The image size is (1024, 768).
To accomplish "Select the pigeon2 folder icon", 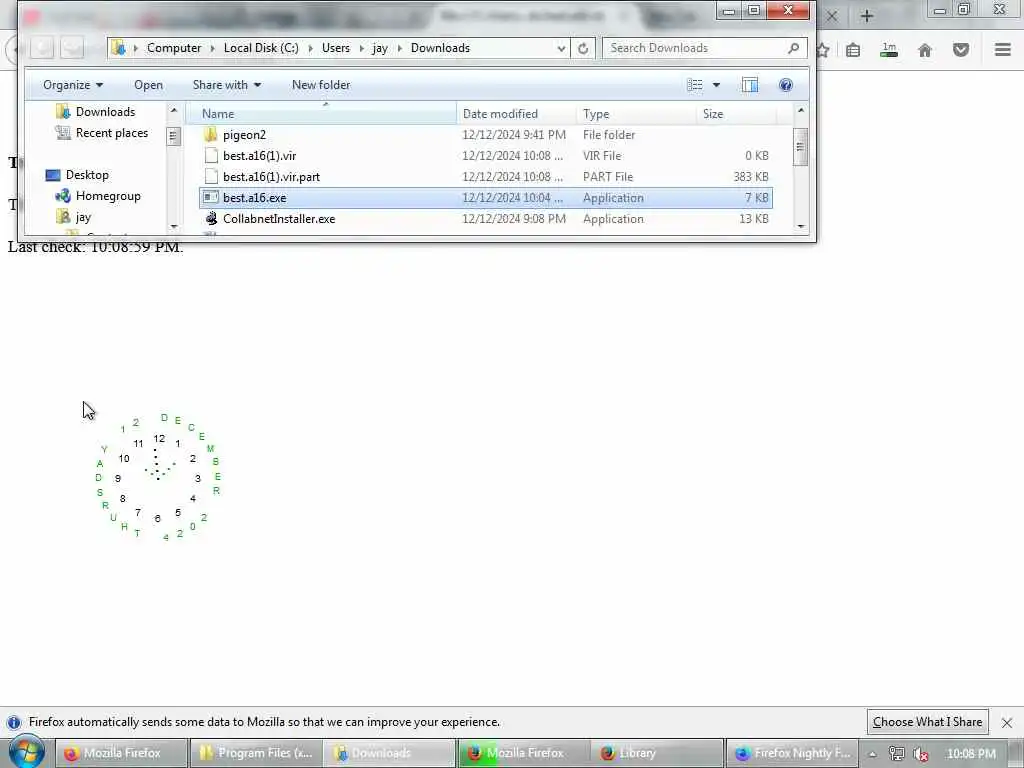I will (210, 135).
